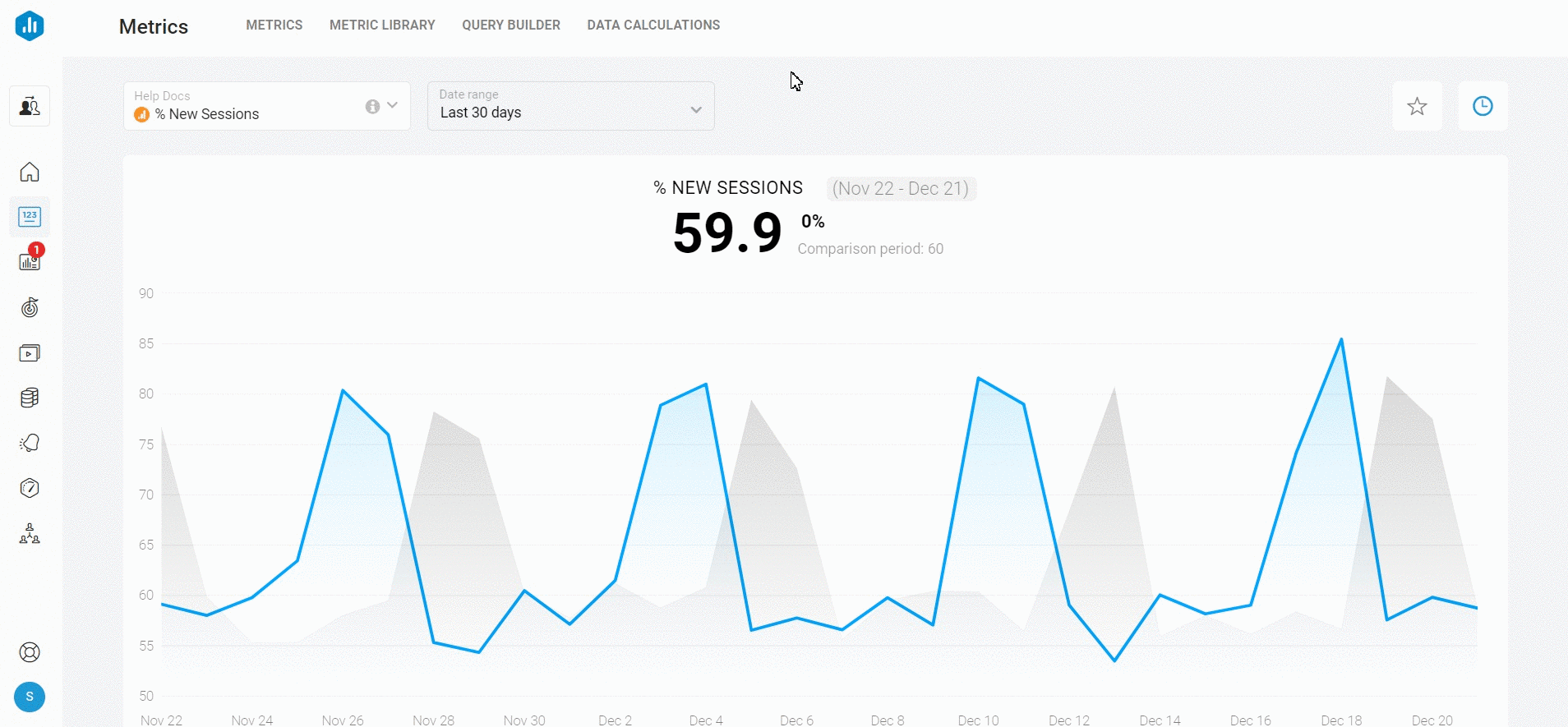Open the play-button presentation icon in sidebar
1568x727 pixels.
point(30,353)
